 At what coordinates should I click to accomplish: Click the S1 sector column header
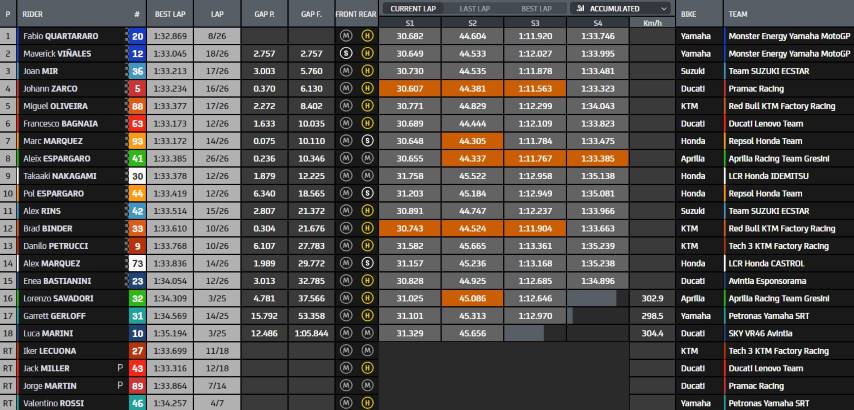pyautogui.click(x=410, y=23)
